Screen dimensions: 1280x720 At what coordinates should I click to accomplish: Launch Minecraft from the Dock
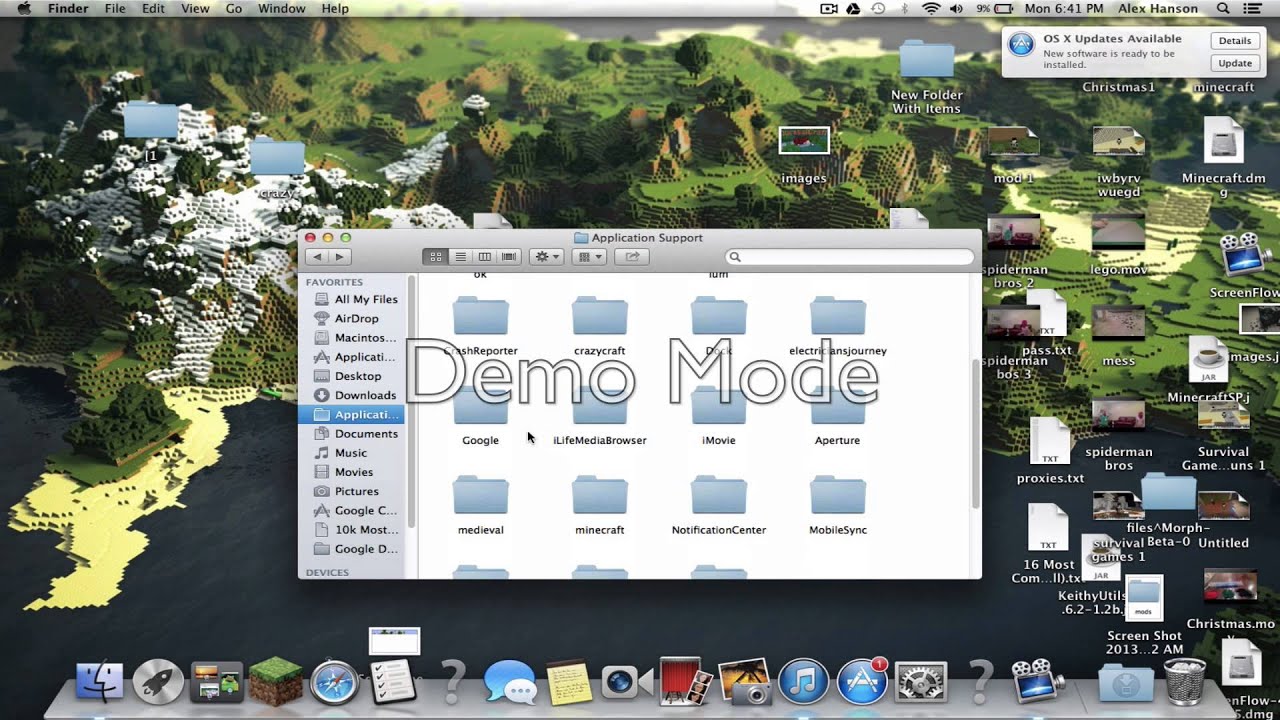coord(275,681)
